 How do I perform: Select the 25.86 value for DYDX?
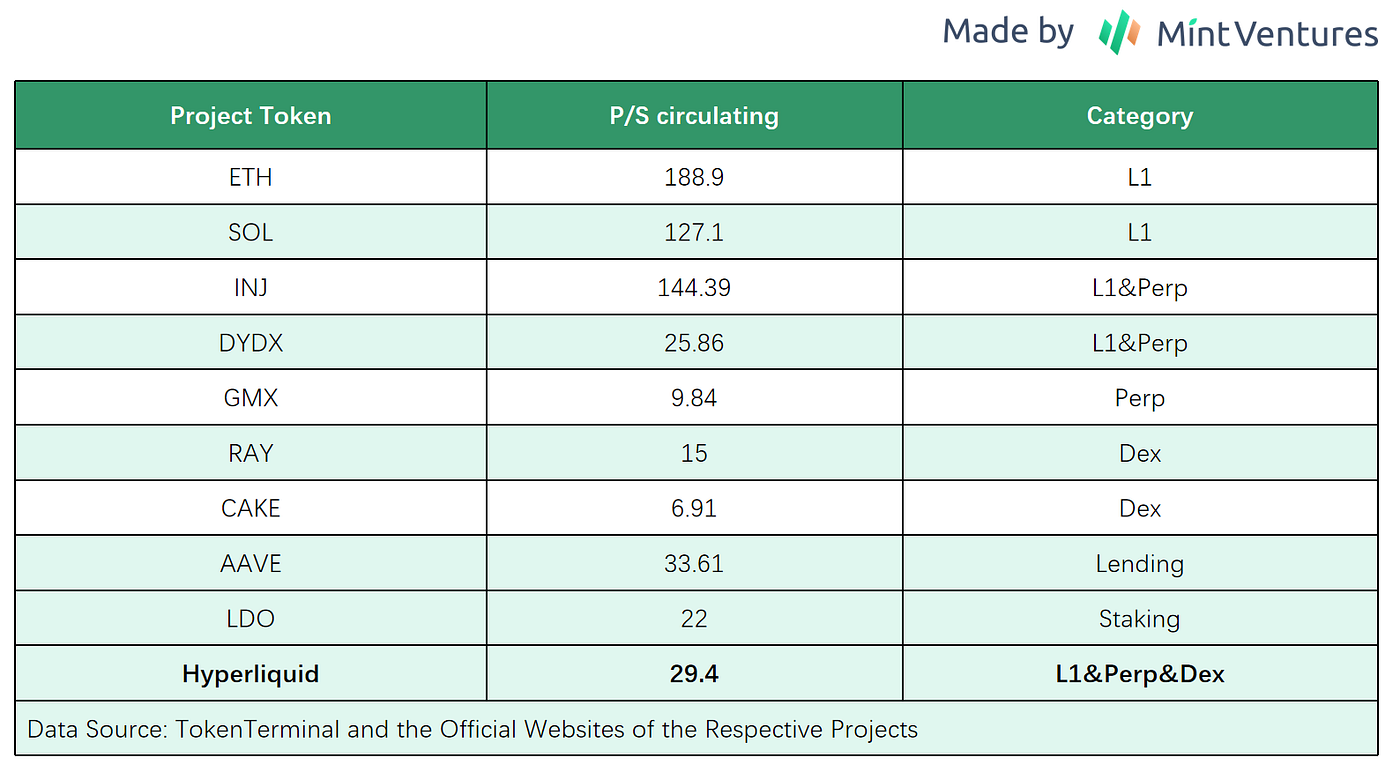pos(695,343)
